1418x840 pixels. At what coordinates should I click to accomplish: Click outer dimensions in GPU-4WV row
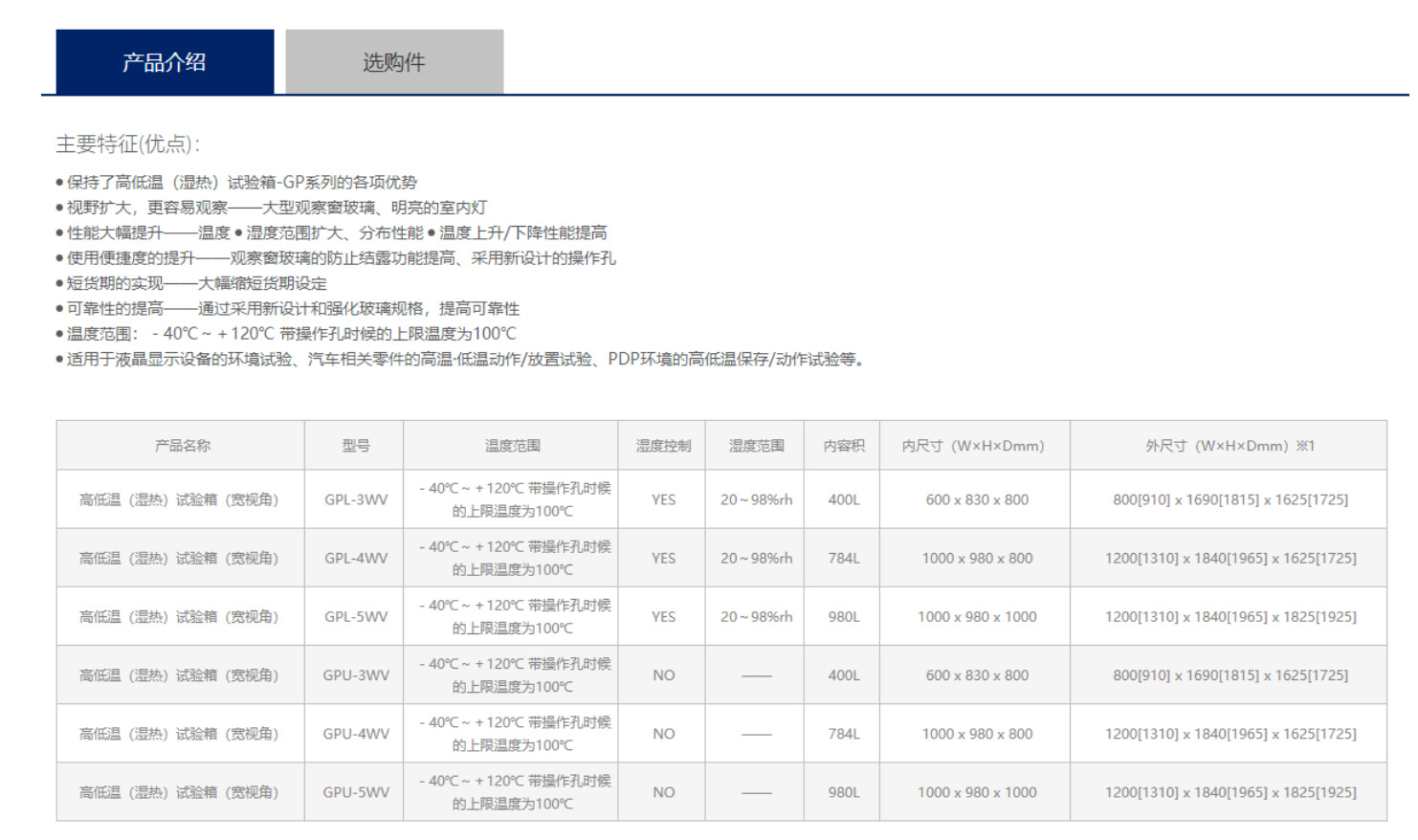1230,734
